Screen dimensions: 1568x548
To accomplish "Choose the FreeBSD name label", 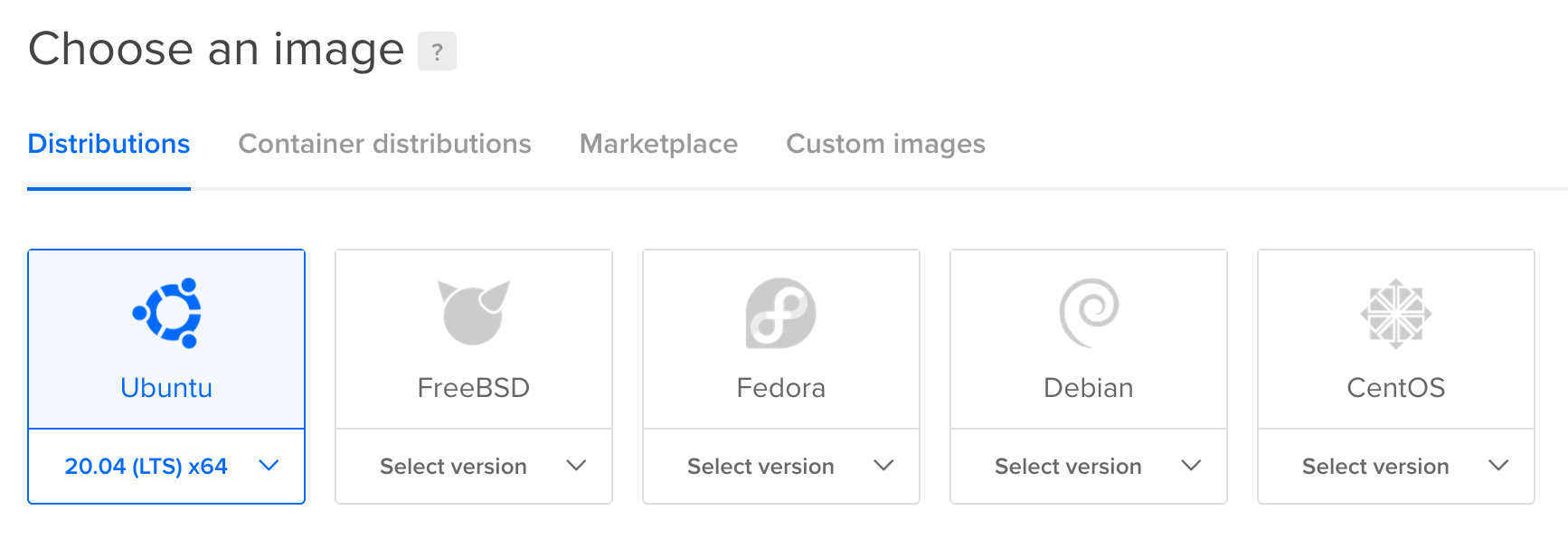I will pyautogui.click(x=474, y=388).
